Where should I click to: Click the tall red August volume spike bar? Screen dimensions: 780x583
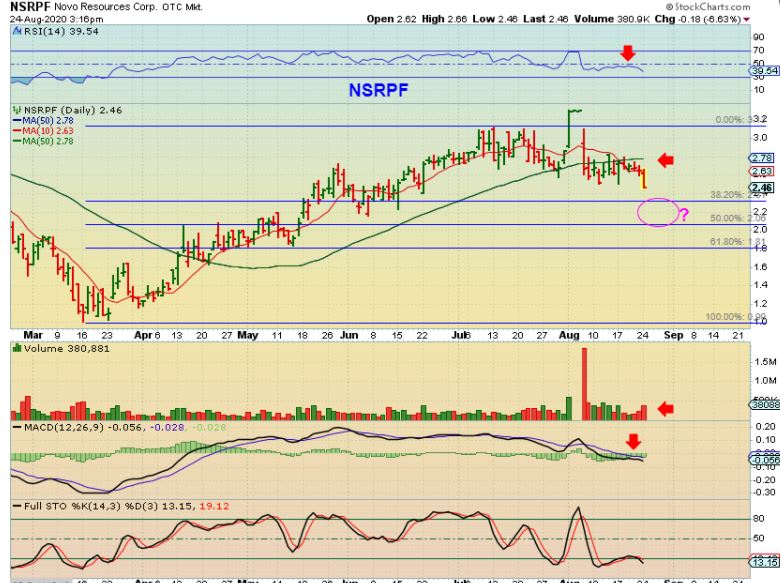tap(584, 384)
